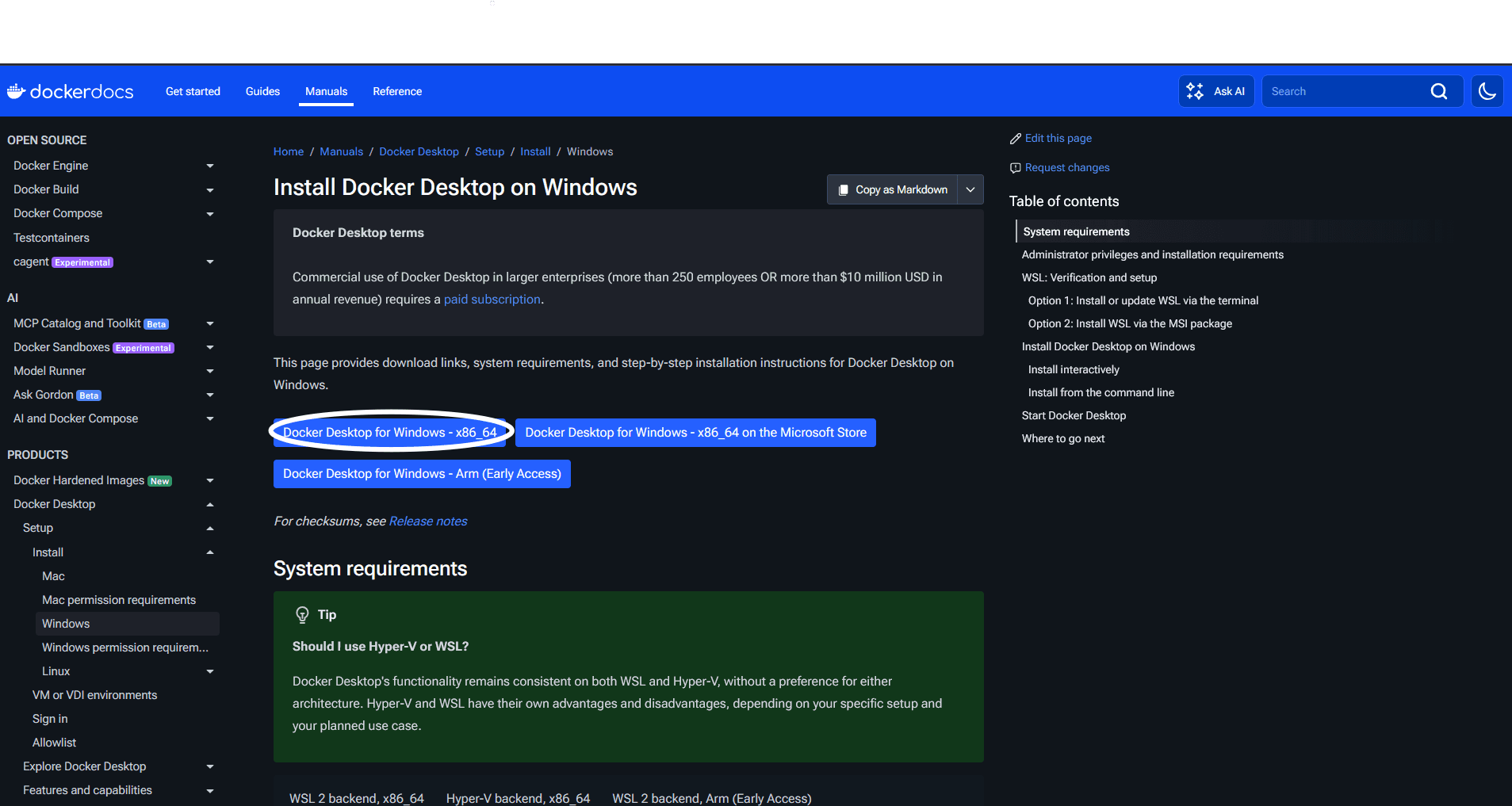This screenshot has width=1512, height=806.
Task: Expand the Docker Engine section
Action: pyautogui.click(x=210, y=166)
